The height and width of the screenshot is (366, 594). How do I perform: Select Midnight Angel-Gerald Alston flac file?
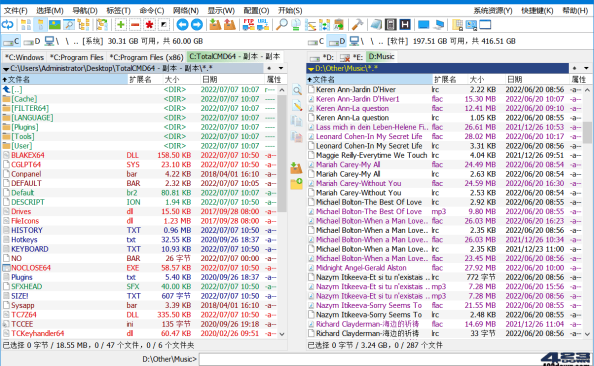tap(444, 267)
